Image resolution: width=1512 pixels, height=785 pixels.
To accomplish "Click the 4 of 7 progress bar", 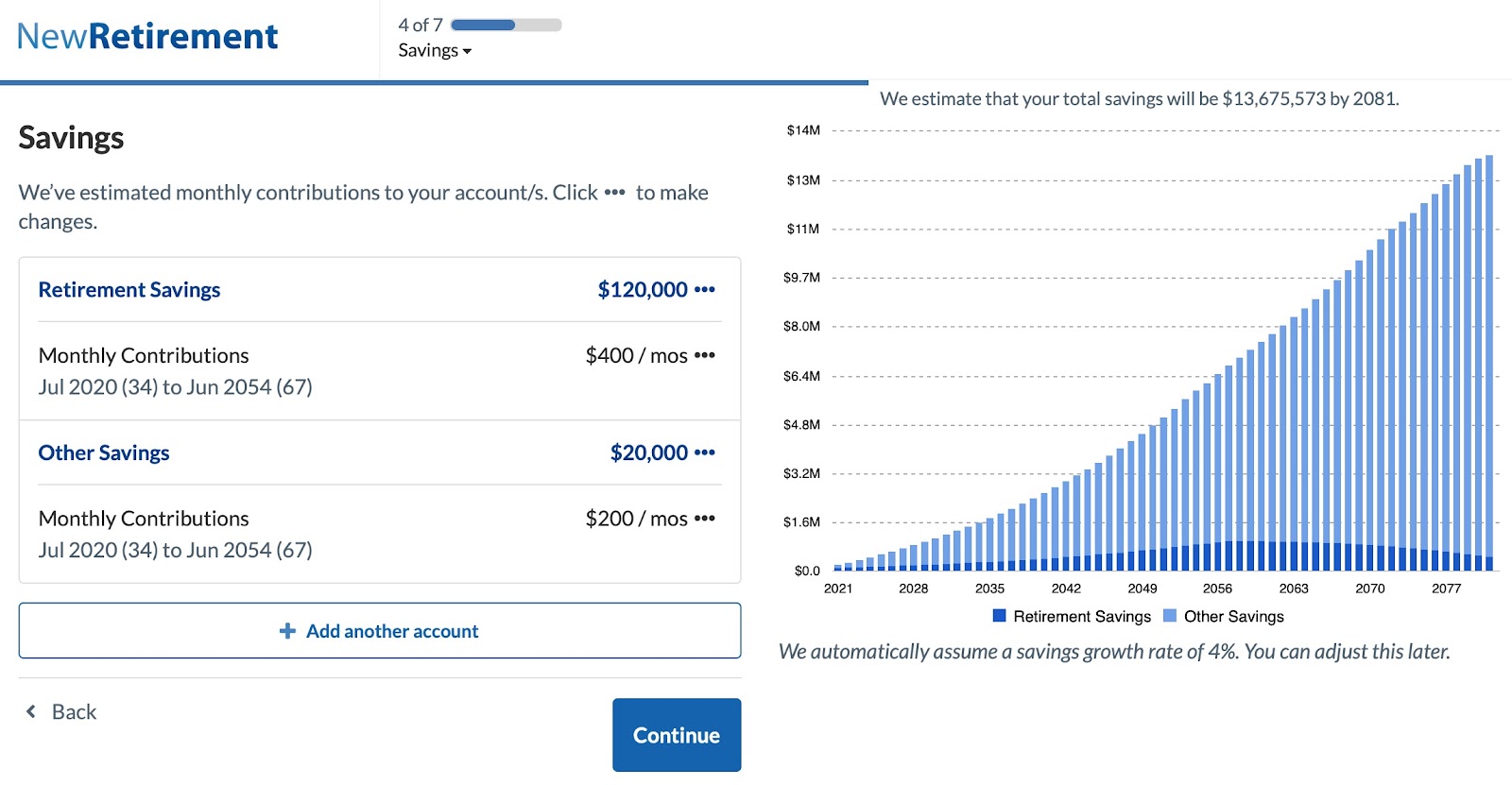I will click(x=506, y=26).
